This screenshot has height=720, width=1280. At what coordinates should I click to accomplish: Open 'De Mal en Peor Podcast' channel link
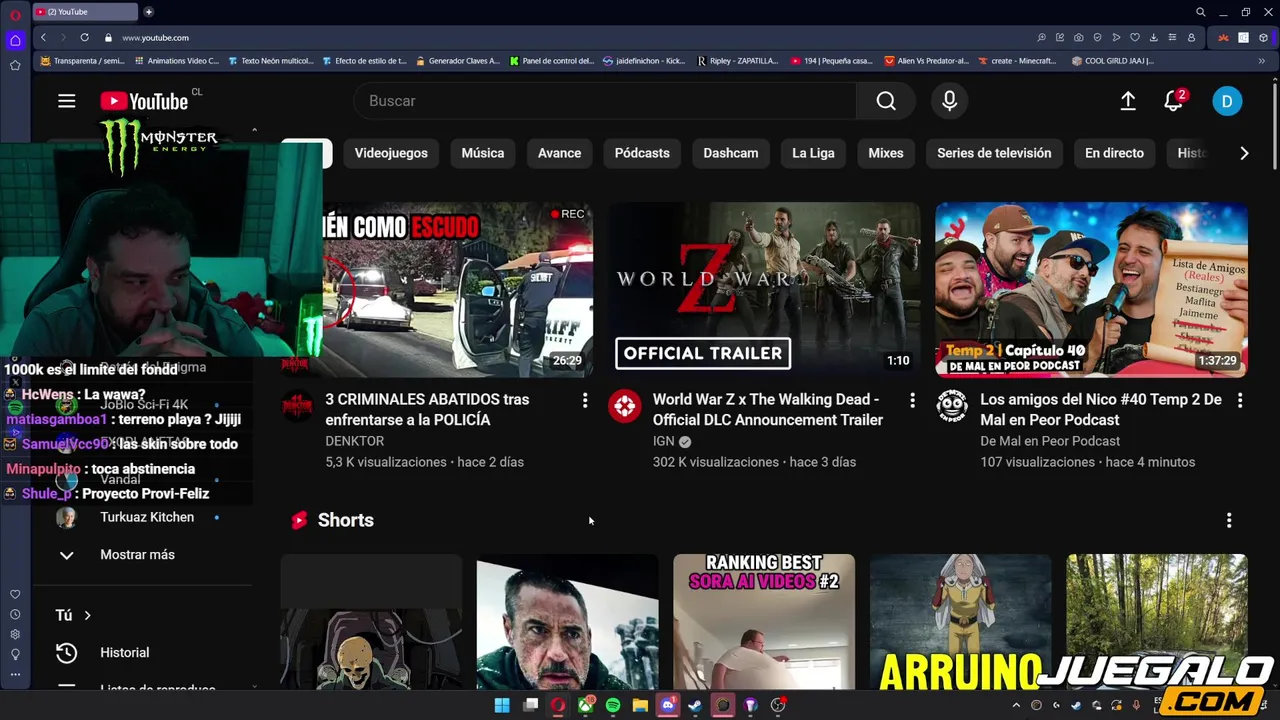click(x=1050, y=441)
